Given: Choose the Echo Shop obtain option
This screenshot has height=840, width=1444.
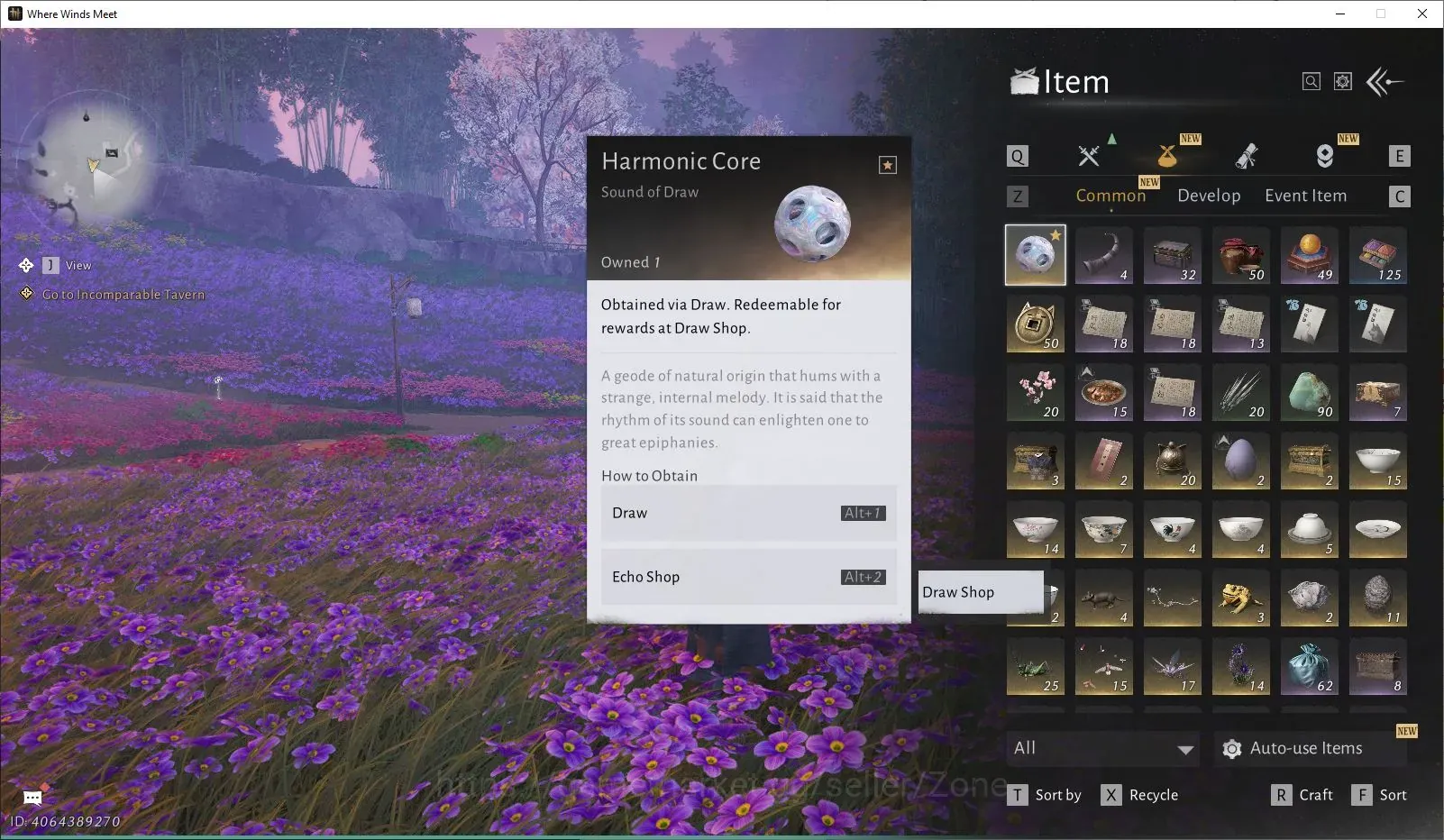Looking at the screenshot, I should [x=749, y=577].
